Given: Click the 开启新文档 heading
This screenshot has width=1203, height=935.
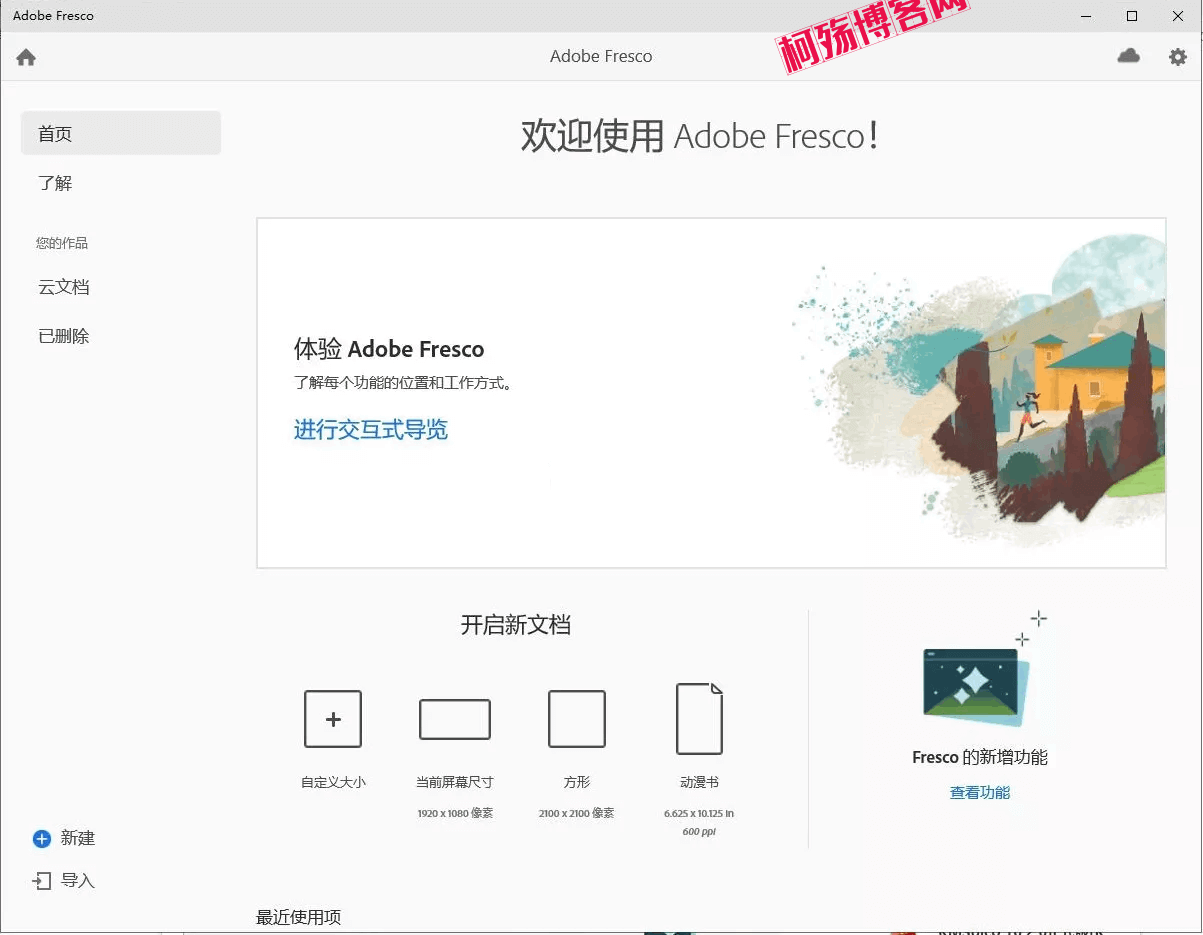Looking at the screenshot, I should pyautogui.click(x=516, y=625).
